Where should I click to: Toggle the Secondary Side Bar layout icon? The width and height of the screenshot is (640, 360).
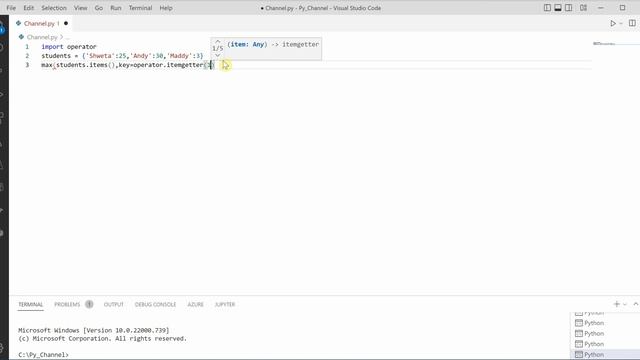[569, 8]
